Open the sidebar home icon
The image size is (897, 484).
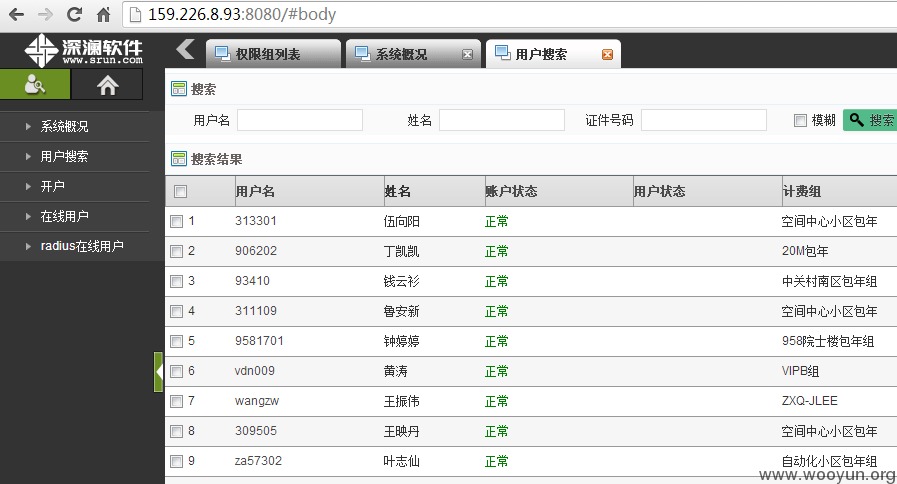[107, 85]
